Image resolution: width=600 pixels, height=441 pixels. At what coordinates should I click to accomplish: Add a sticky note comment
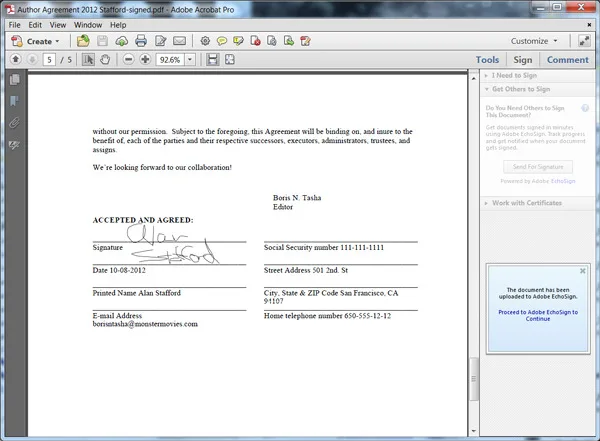click(x=222, y=41)
